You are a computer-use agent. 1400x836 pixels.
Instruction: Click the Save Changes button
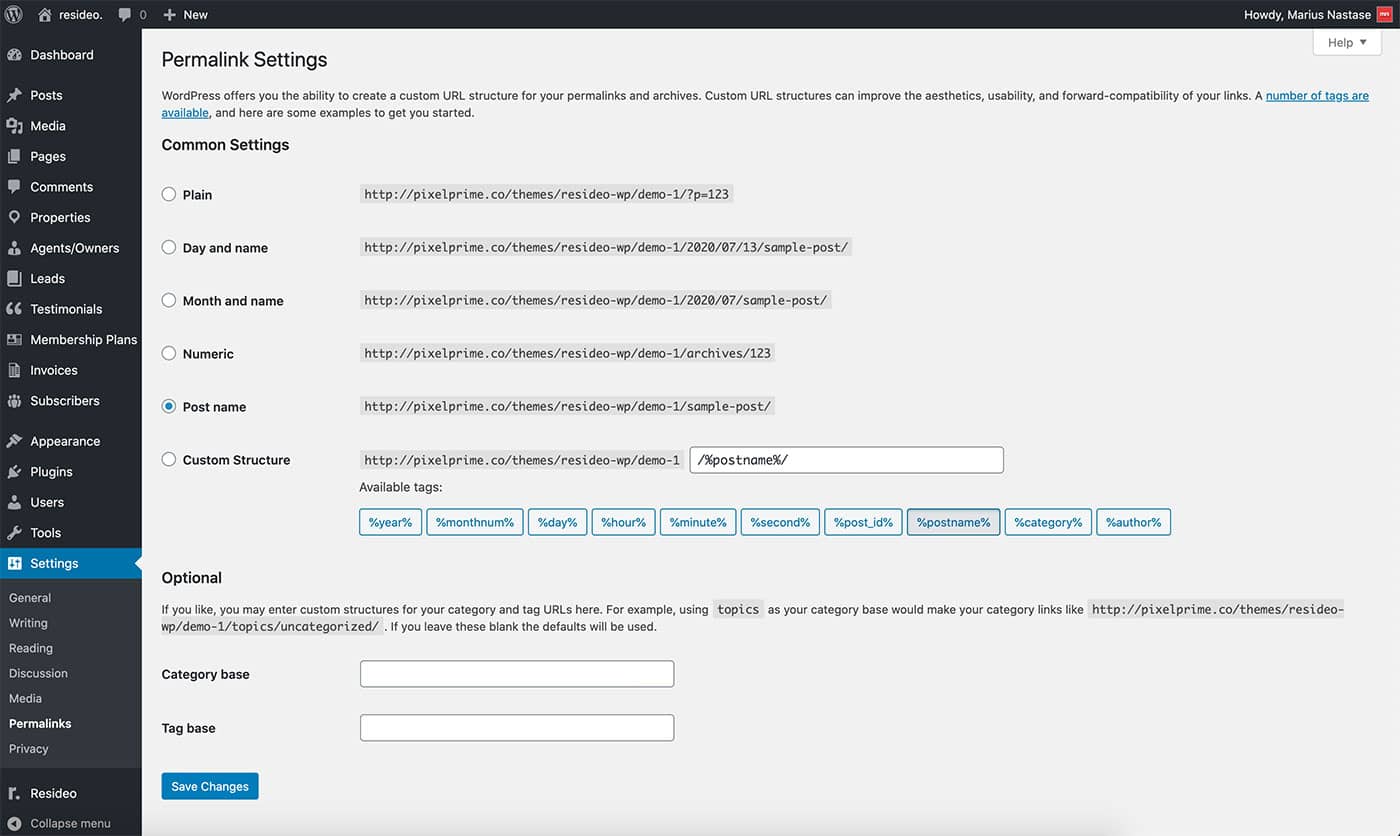(210, 786)
